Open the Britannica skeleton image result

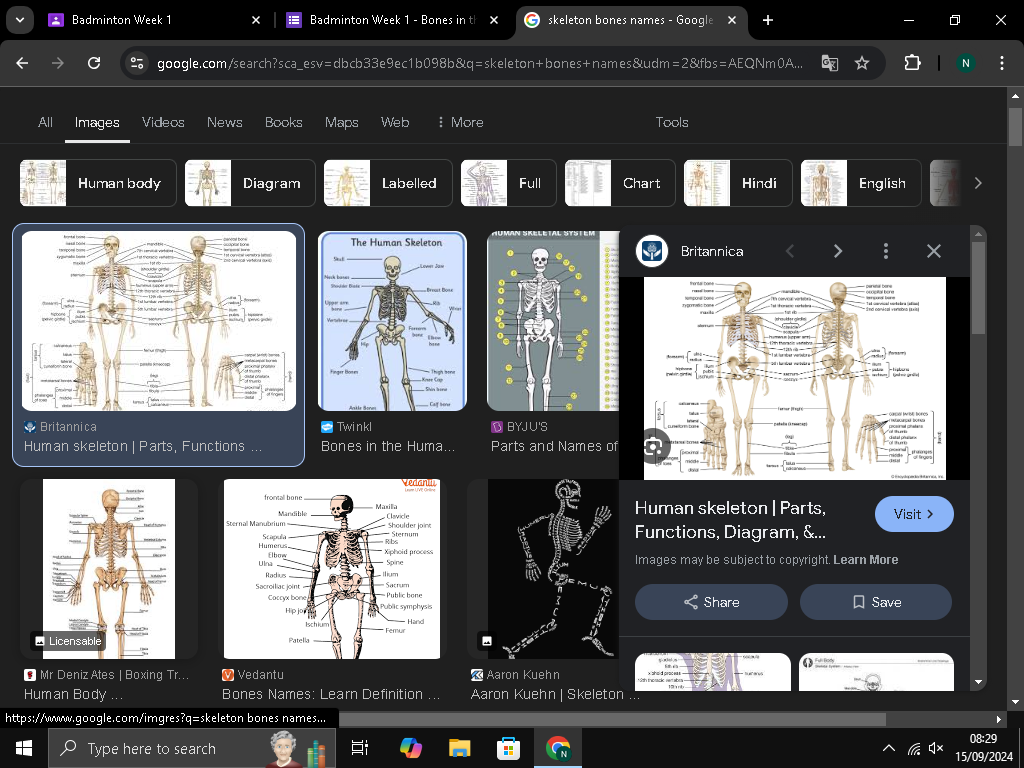click(x=159, y=321)
